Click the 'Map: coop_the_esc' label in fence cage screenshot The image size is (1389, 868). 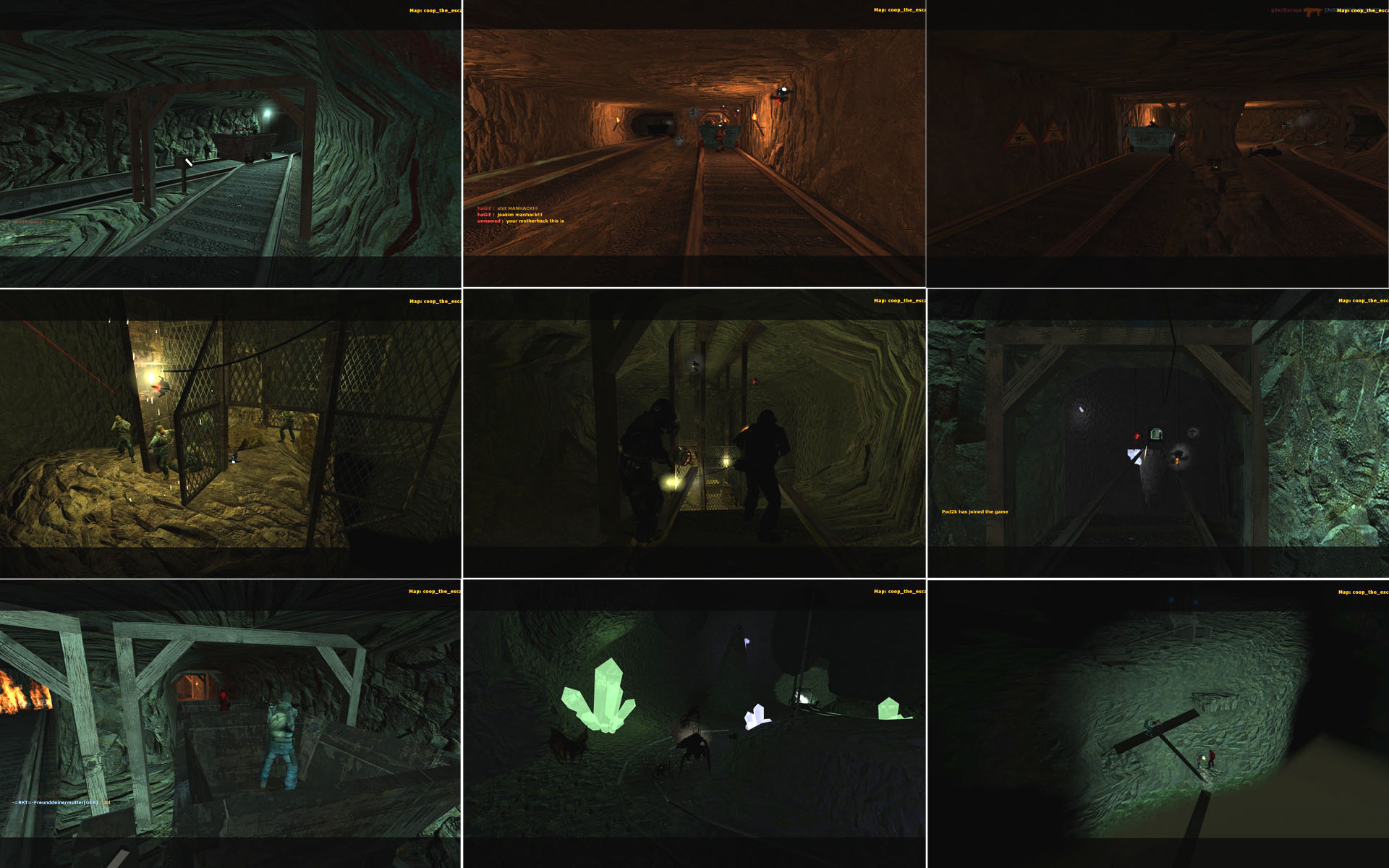pyautogui.click(x=435, y=302)
